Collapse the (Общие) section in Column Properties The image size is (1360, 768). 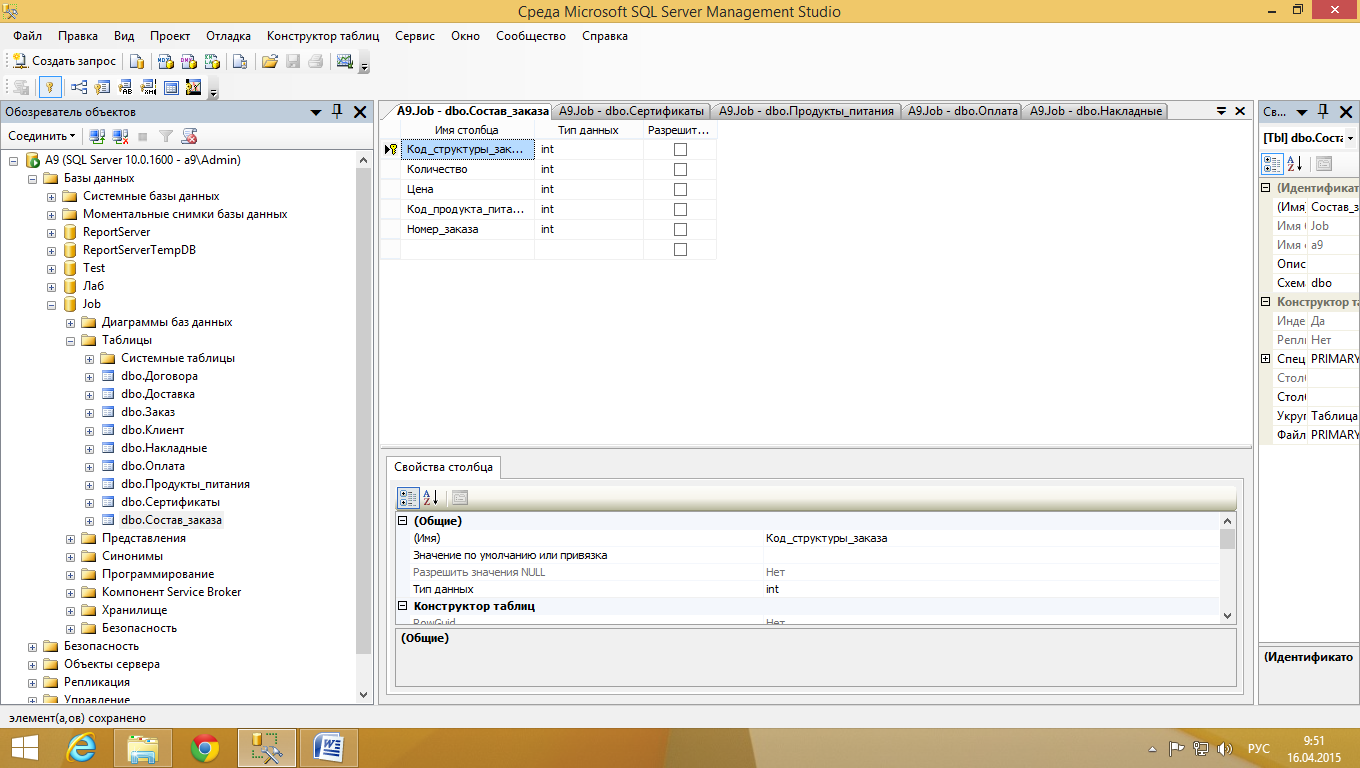403,521
